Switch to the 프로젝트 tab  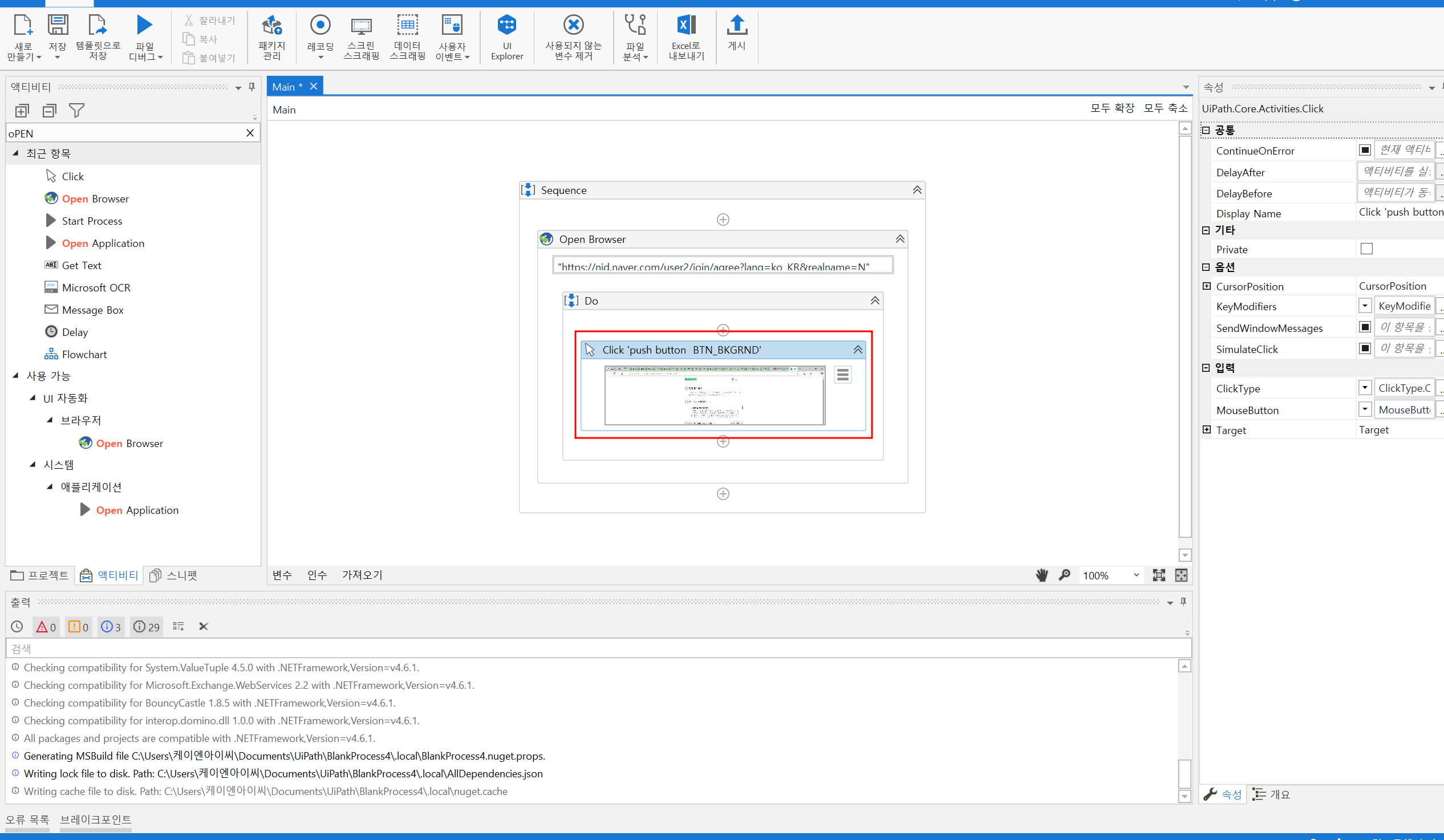point(40,575)
